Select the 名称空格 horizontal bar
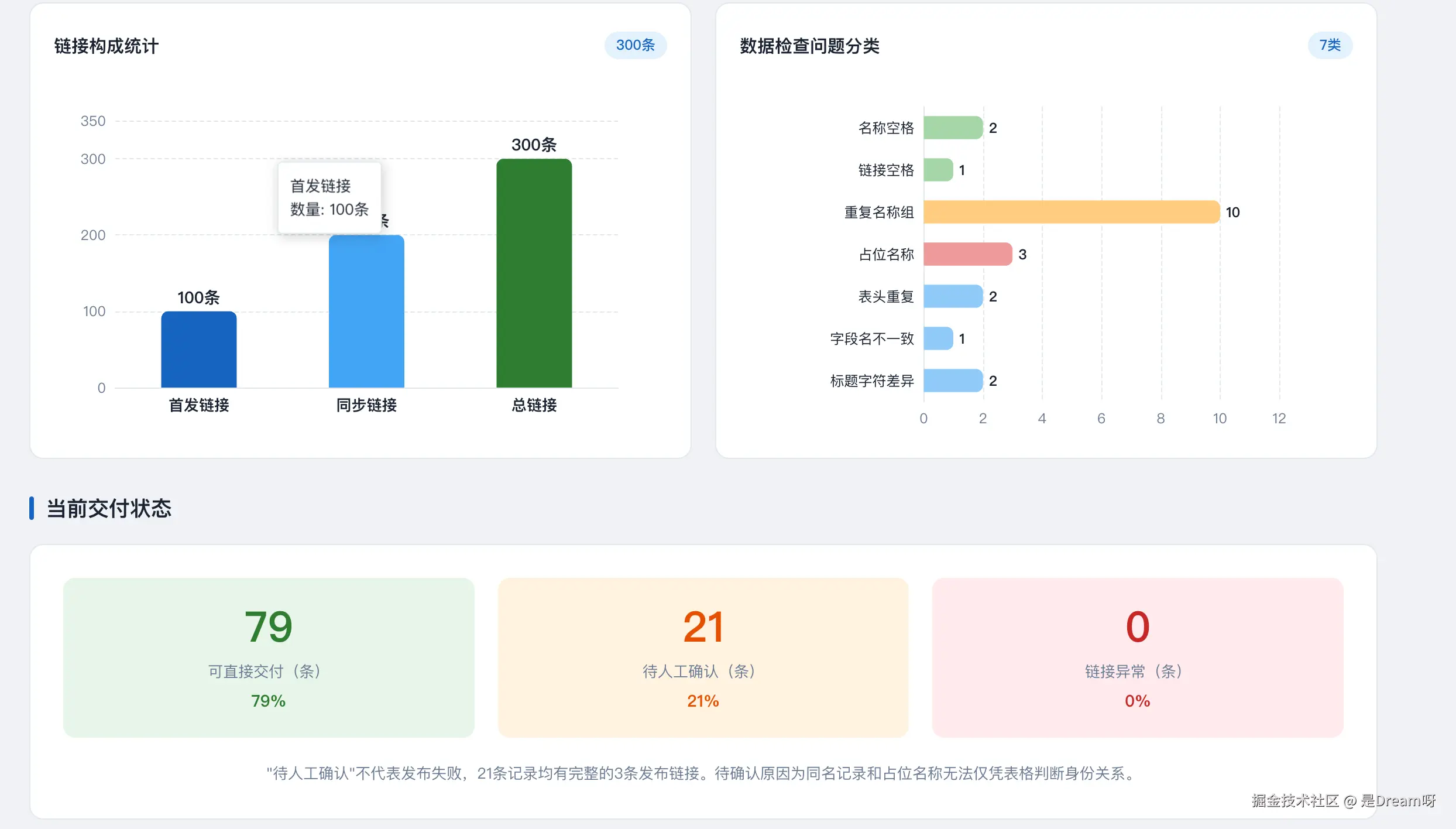Image resolution: width=1456 pixels, height=829 pixels. pyautogui.click(x=953, y=128)
